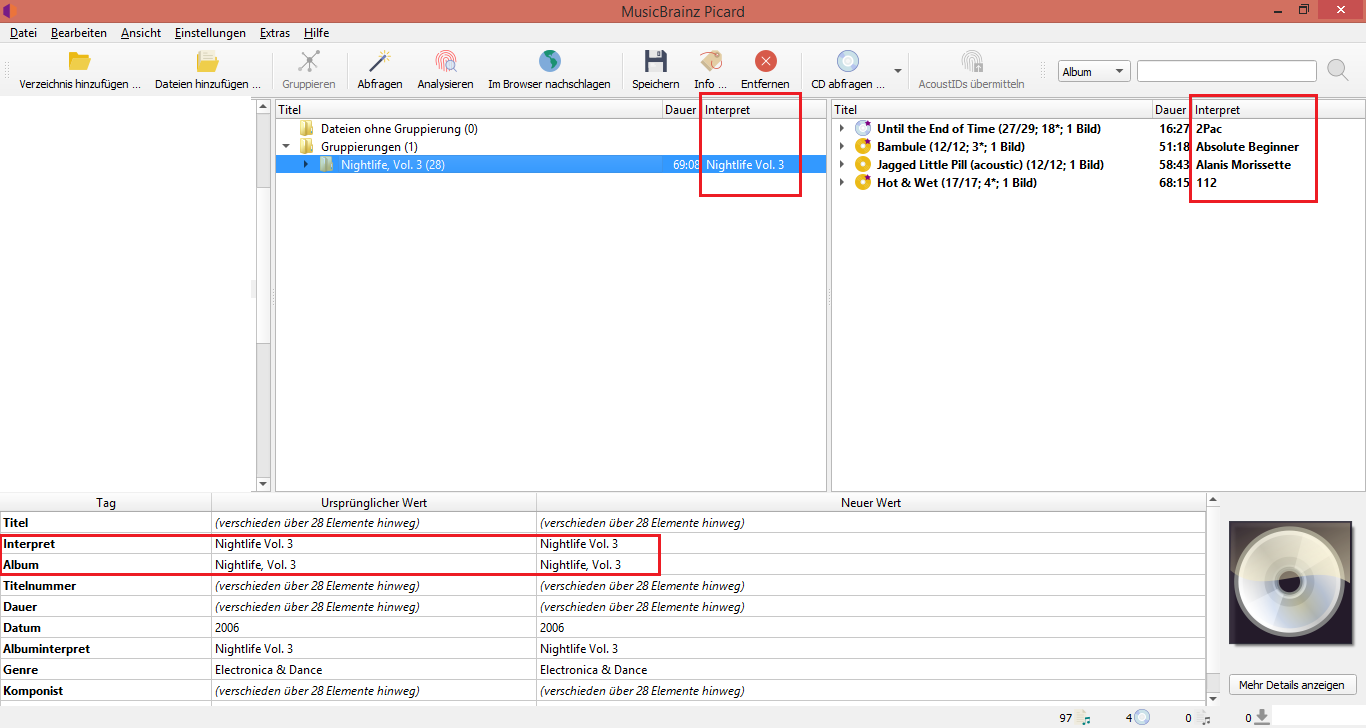This screenshot has height=728, width=1366.
Task: Expand Jagged Little Pill (acoustic) album
Action: 842,165
